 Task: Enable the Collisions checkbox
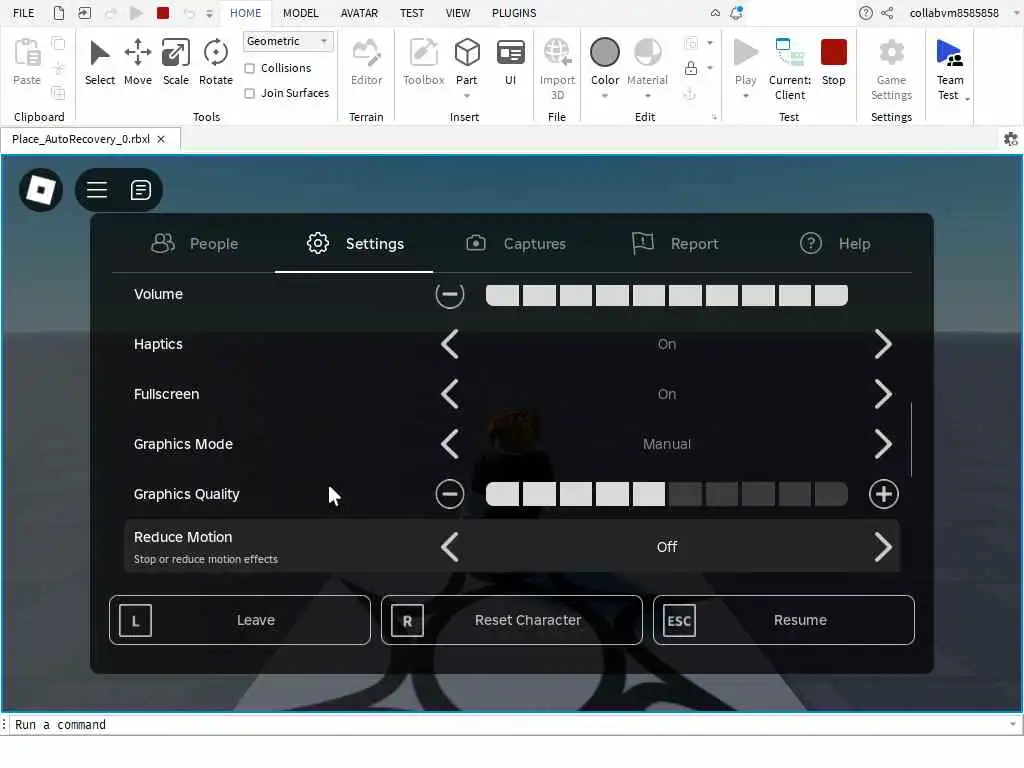(x=249, y=69)
